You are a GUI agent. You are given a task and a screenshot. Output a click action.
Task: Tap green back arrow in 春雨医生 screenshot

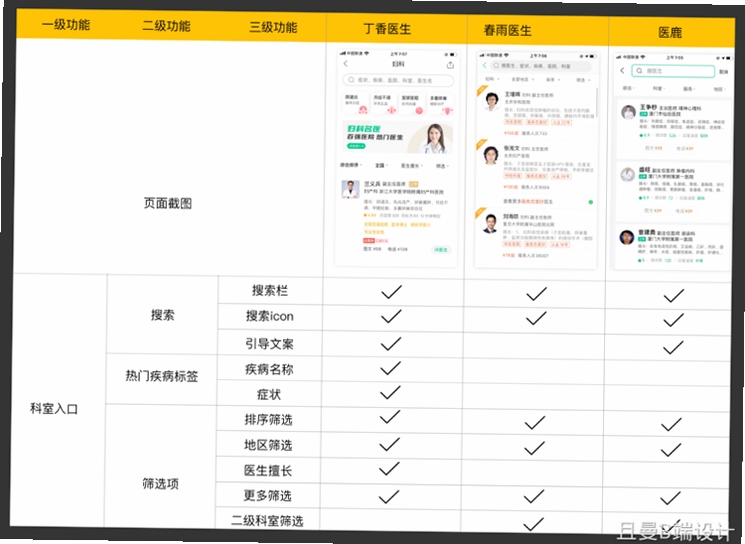point(484,65)
